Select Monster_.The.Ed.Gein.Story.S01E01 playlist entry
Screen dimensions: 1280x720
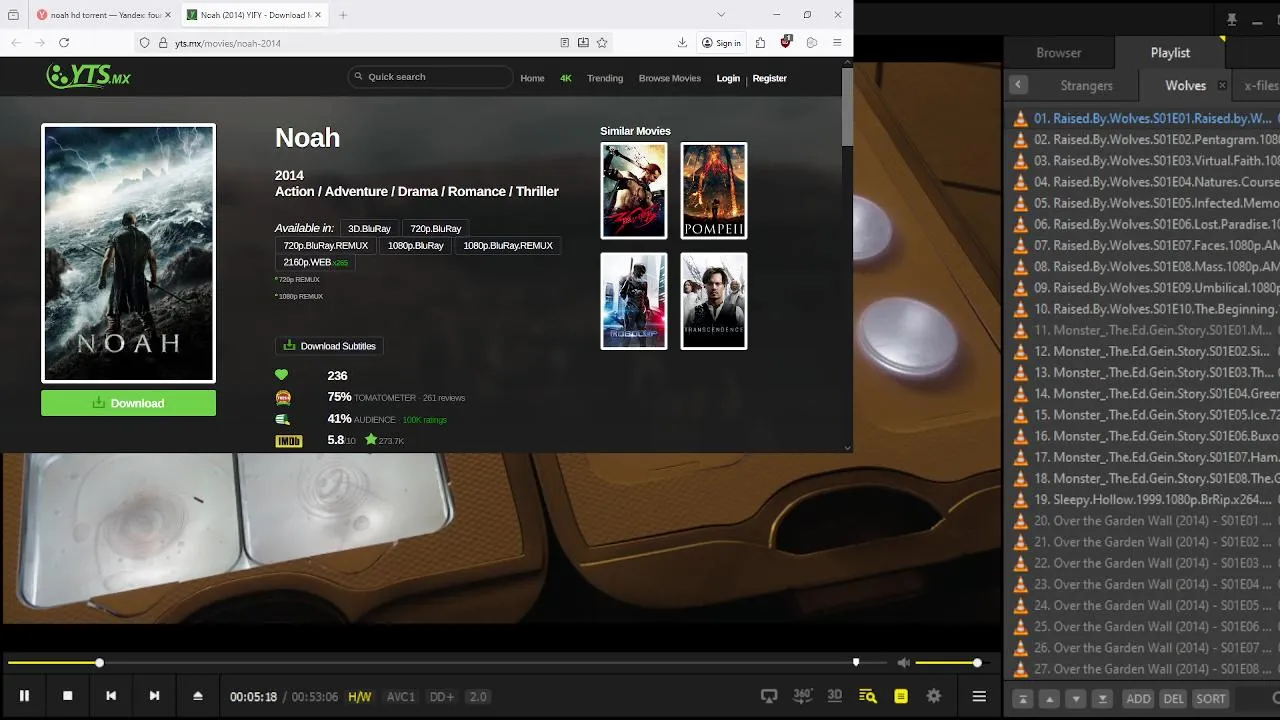1146,330
